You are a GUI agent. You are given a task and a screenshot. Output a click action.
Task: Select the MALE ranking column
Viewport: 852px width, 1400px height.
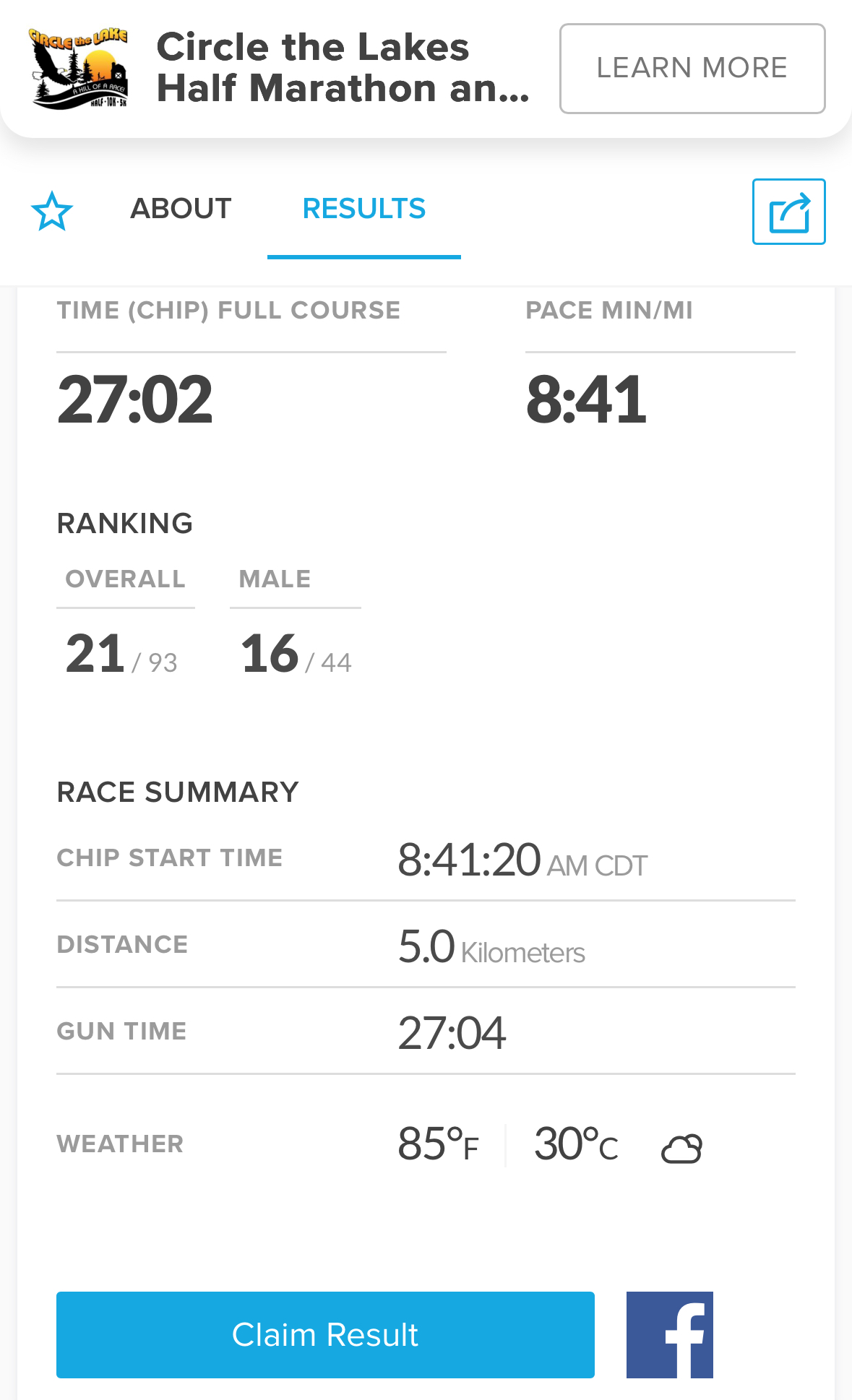pyautogui.click(x=275, y=579)
